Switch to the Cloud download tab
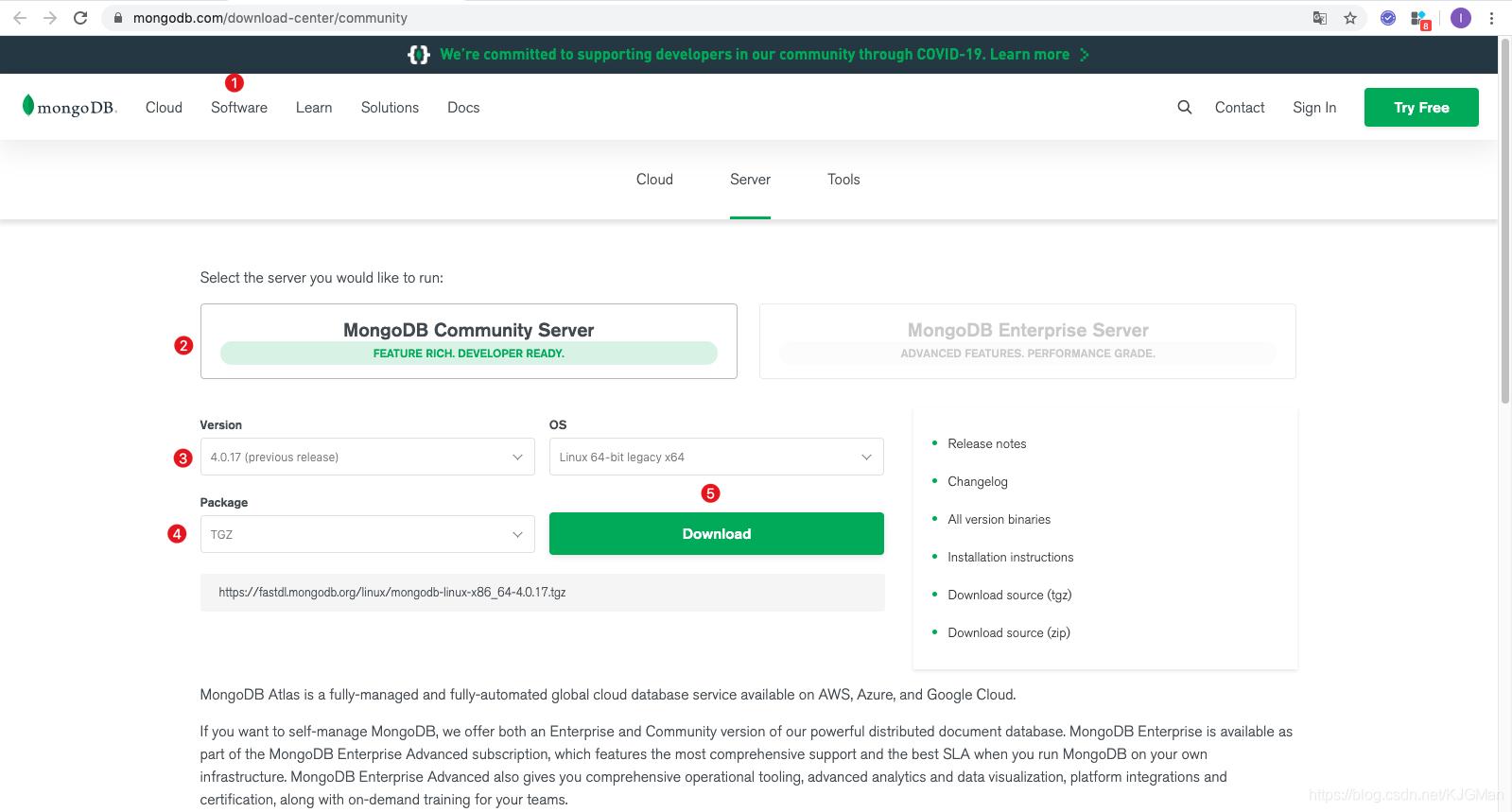Screen dimensions: 1512x812 coord(654,180)
